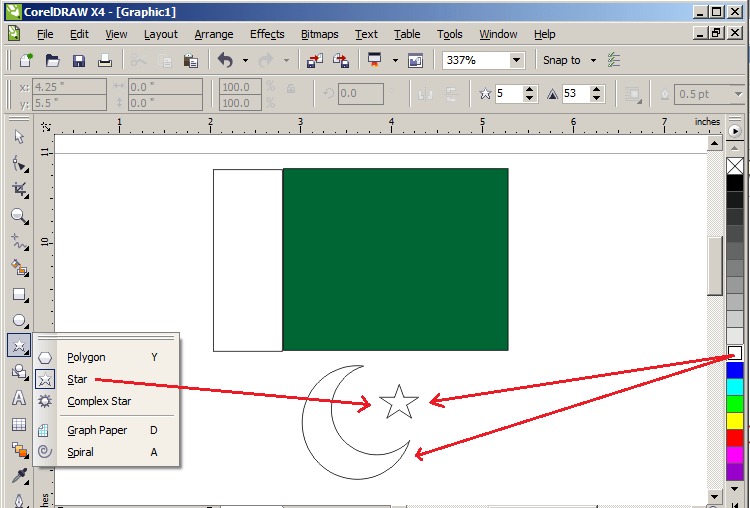750x508 pixels.
Task: Pick the Table tool in the toolbox
Action: 18,424
